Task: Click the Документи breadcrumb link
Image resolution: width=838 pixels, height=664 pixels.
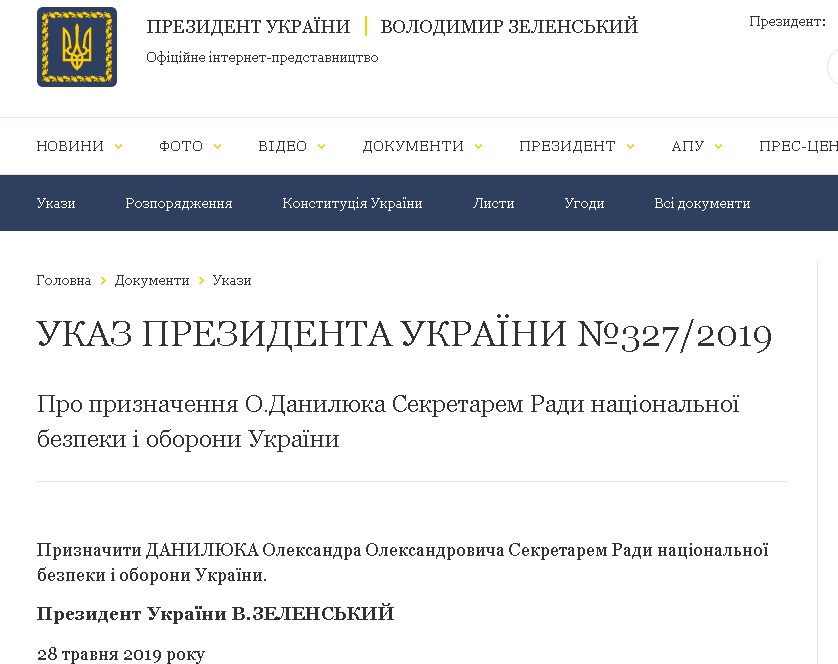Action: (152, 281)
